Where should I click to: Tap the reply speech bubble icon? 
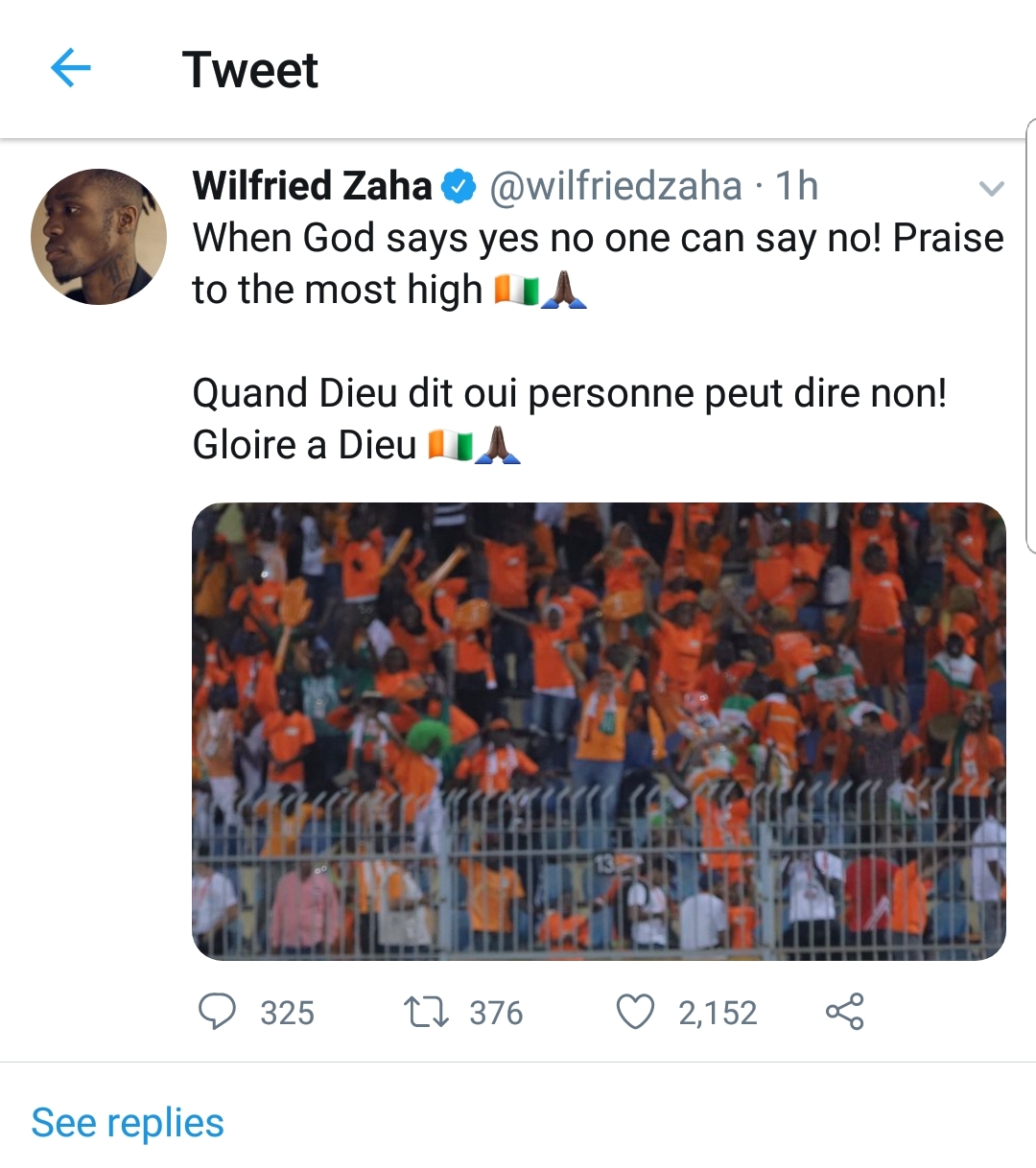pos(217,1012)
